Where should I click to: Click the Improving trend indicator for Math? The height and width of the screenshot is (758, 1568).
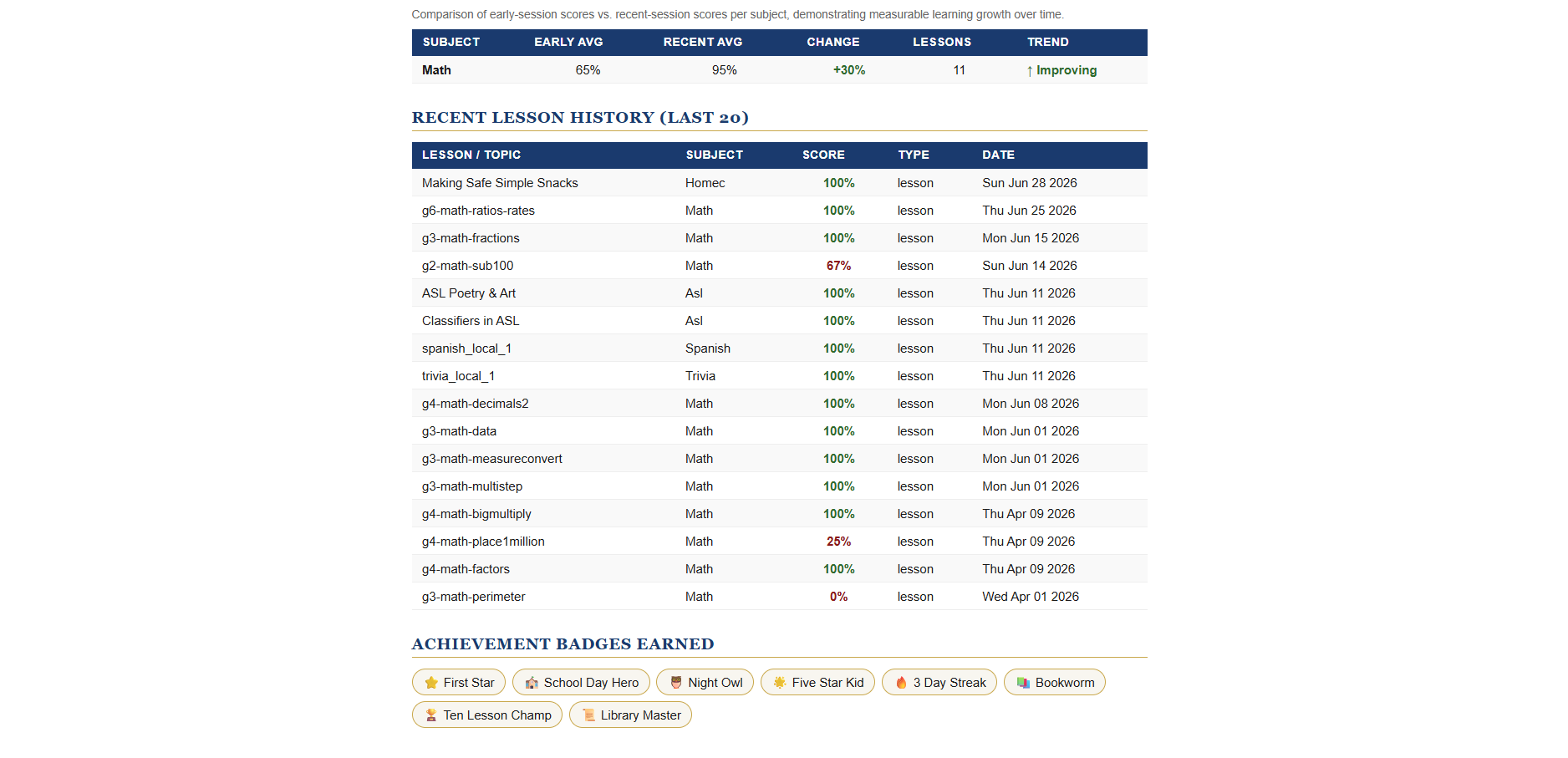1061,70
